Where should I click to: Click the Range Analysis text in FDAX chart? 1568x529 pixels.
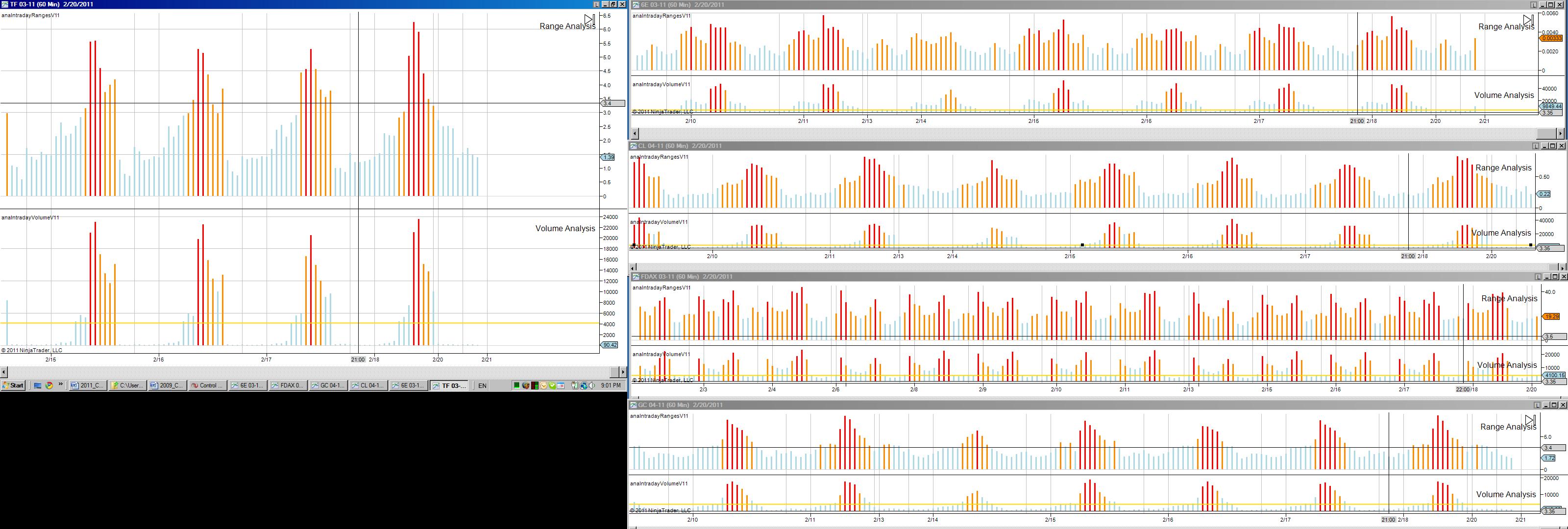pos(1509,298)
